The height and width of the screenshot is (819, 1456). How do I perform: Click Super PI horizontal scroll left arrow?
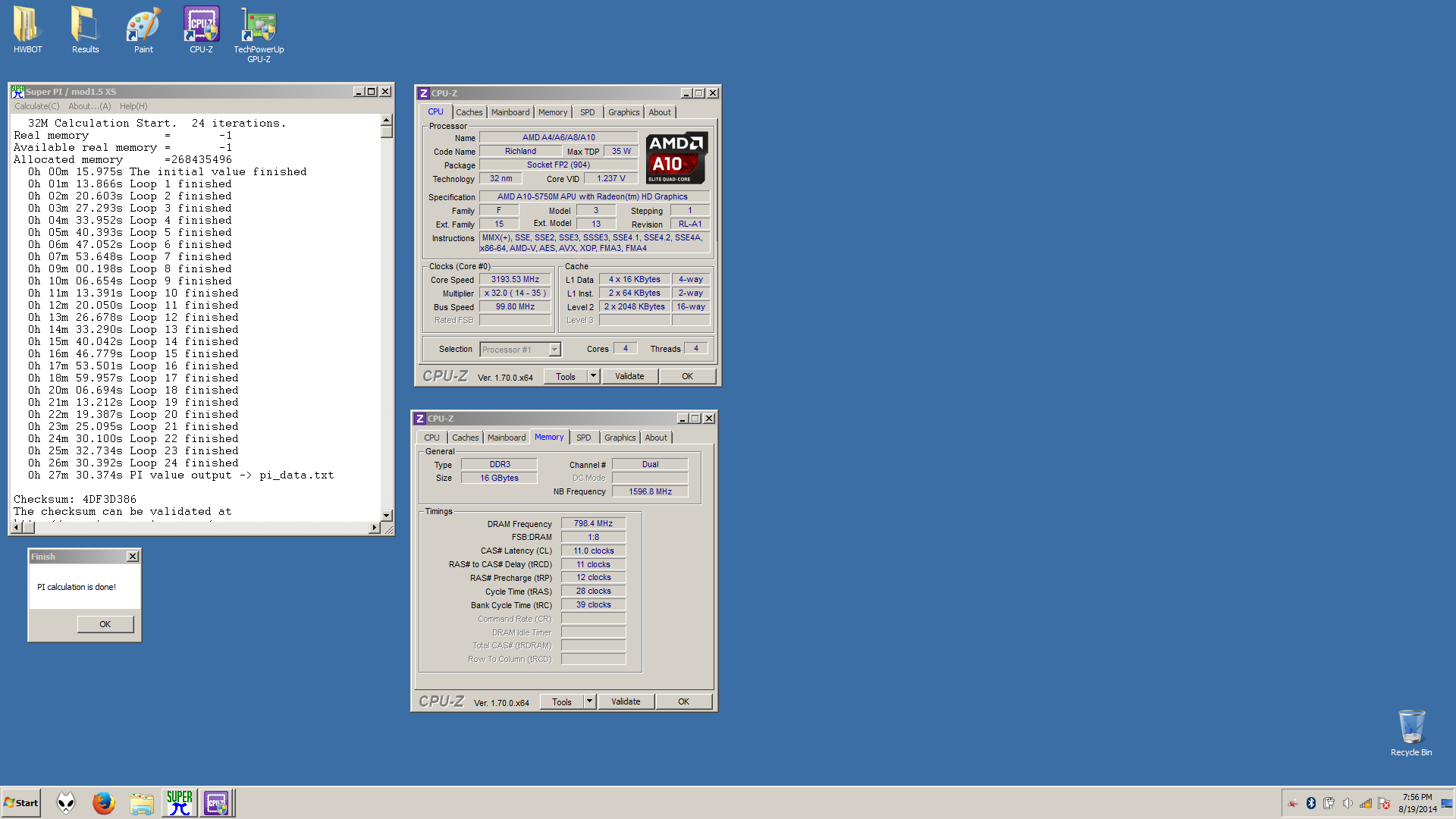click(x=16, y=527)
